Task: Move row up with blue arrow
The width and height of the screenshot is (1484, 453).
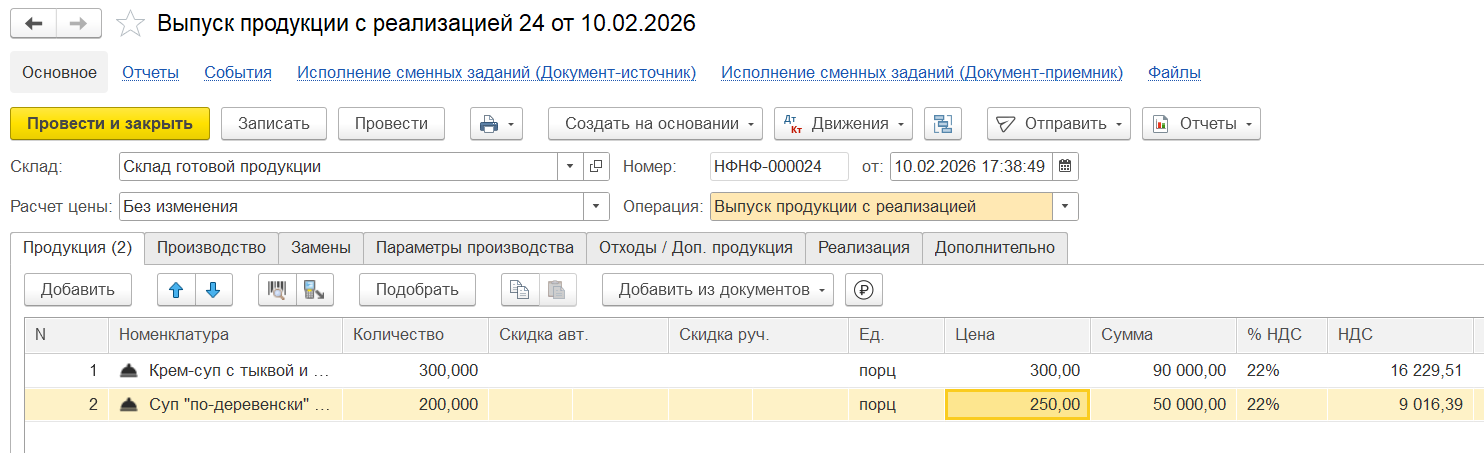Action: pos(177,290)
